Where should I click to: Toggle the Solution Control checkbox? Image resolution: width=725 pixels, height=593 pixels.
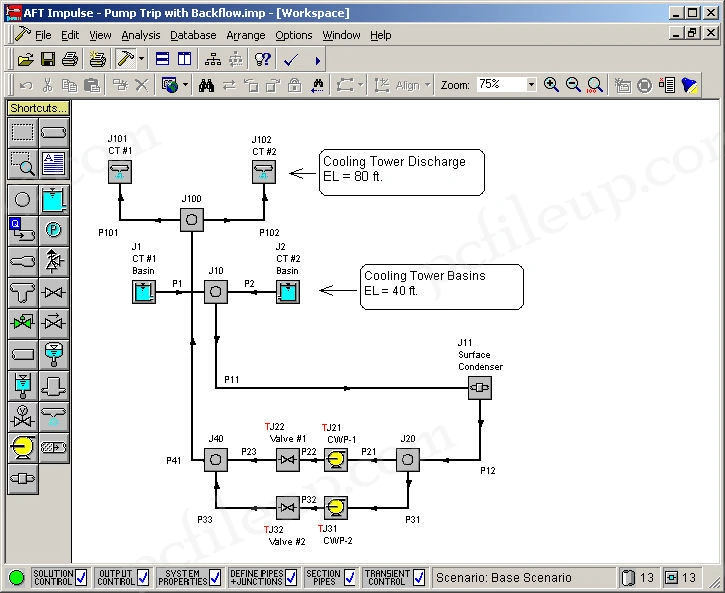coord(81,577)
